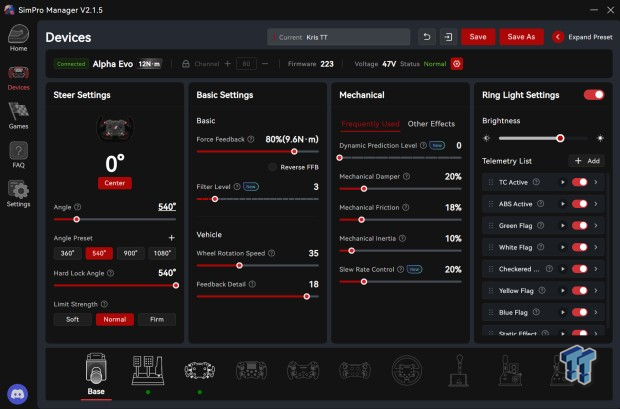The width and height of the screenshot is (620, 409).
Task: Select the pedals device icon
Action: [148, 371]
